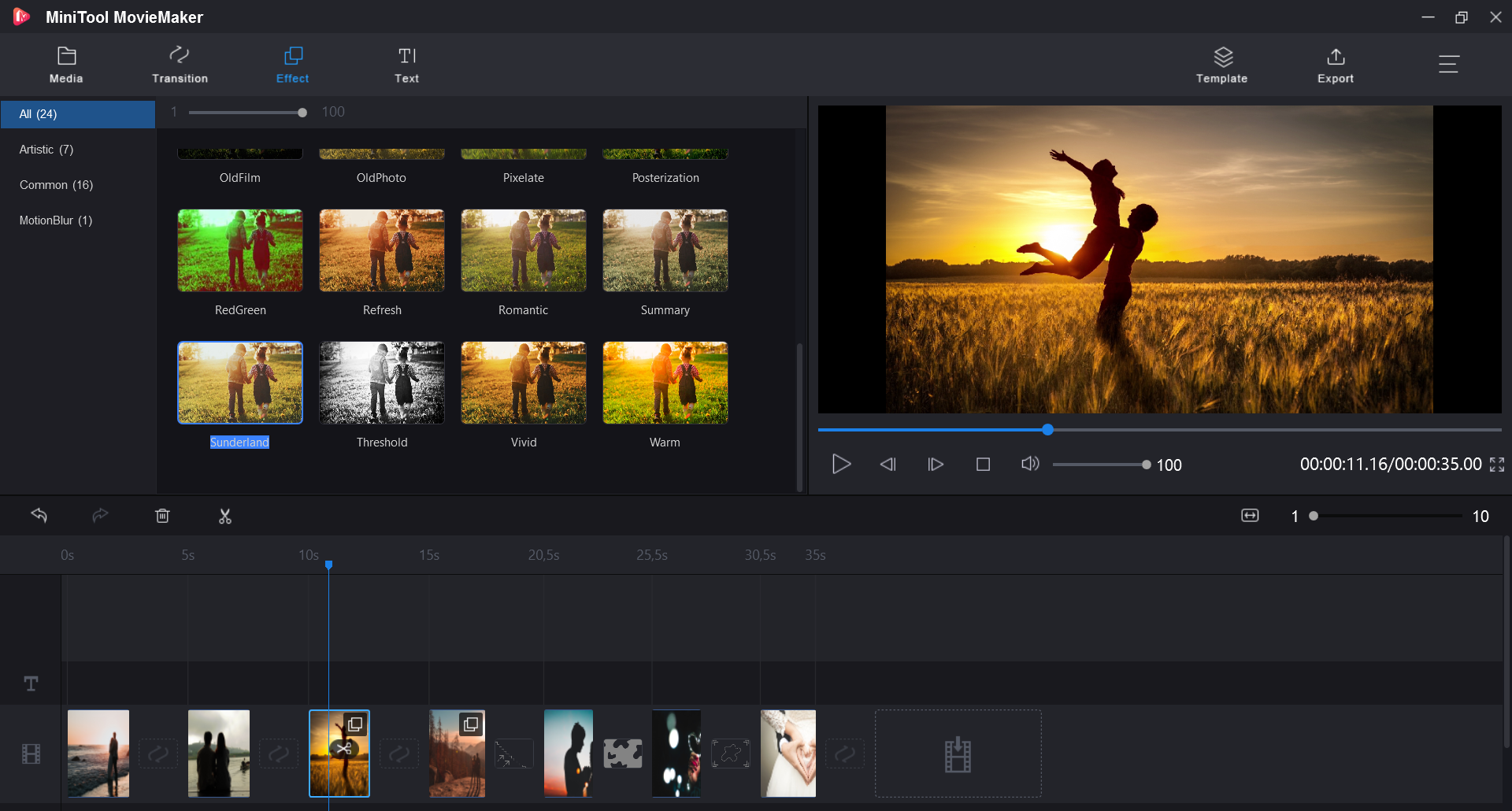Toggle mute with the speaker icon
The image size is (1512, 811).
(1030, 465)
